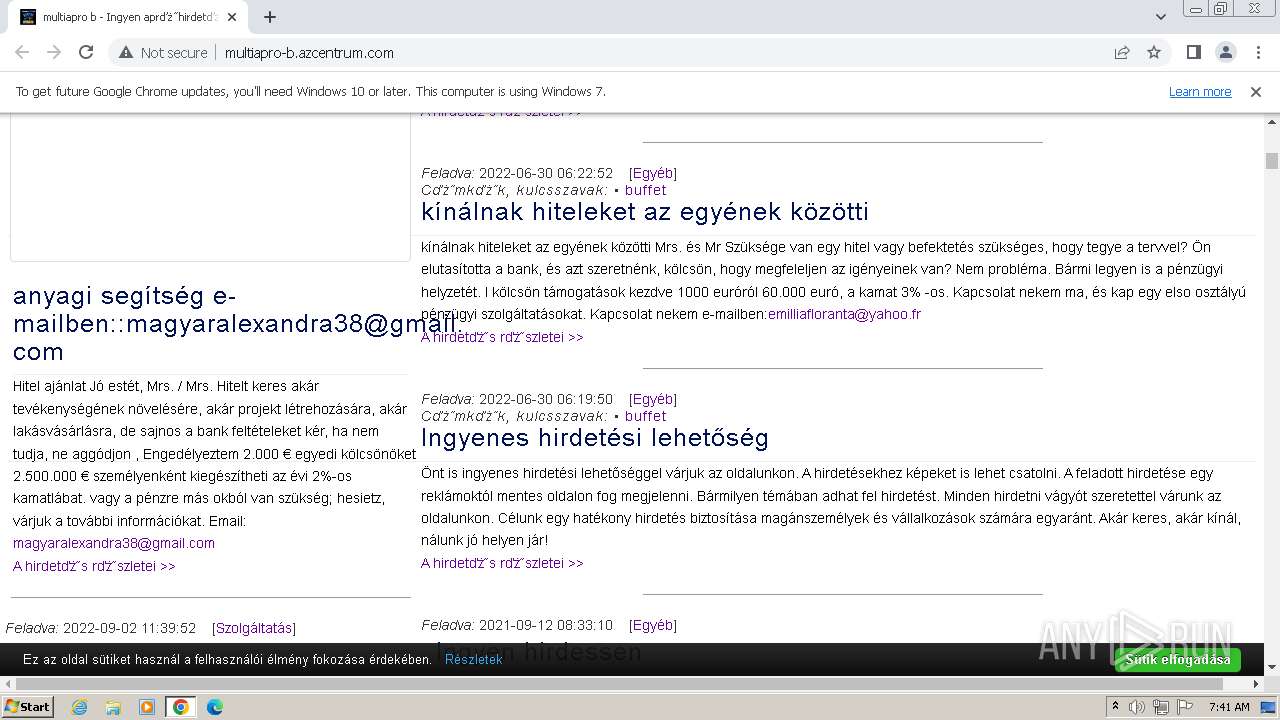1280x720 pixels.
Task: Click the 2022-09-02 11:39:52 posting date text
Action: (129, 628)
